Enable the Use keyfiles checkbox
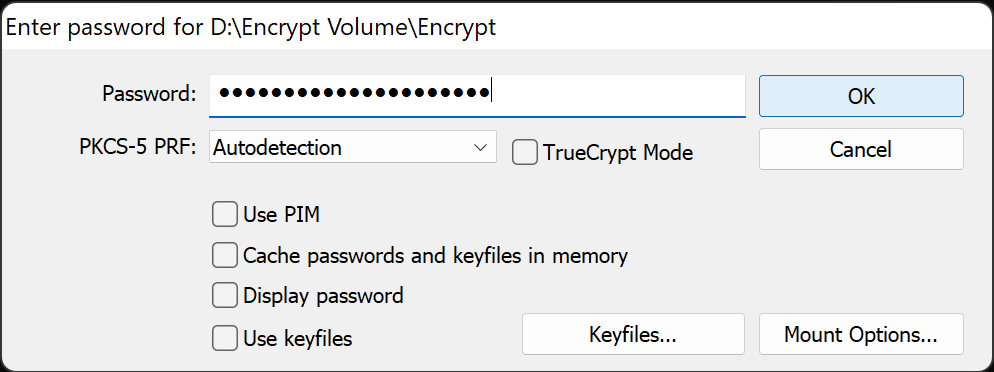Image resolution: width=994 pixels, height=372 pixels. pyautogui.click(x=224, y=338)
